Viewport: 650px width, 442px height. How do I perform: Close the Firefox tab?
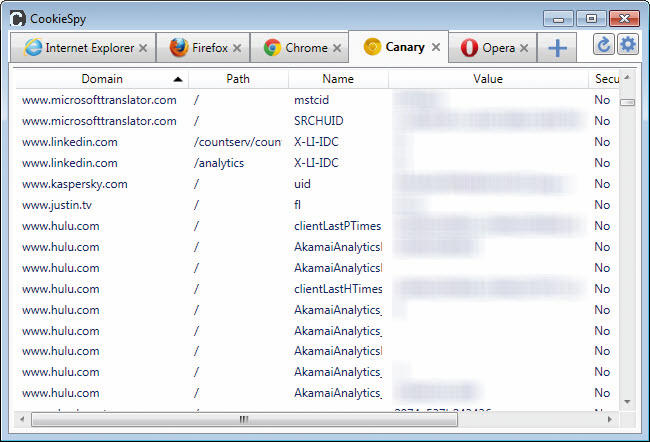click(237, 48)
